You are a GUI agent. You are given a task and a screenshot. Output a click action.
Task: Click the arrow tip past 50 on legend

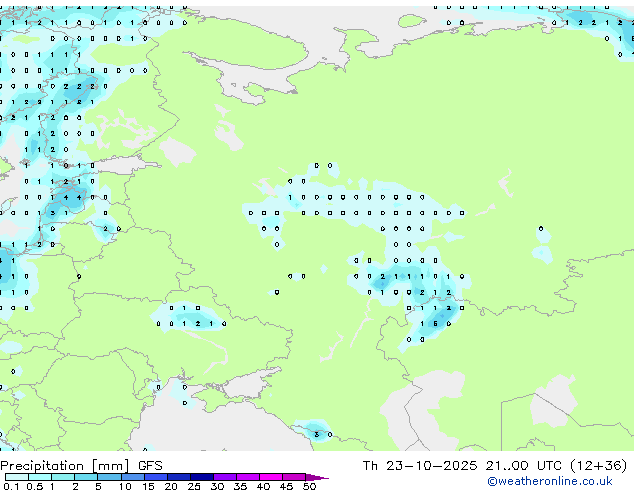(317, 477)
